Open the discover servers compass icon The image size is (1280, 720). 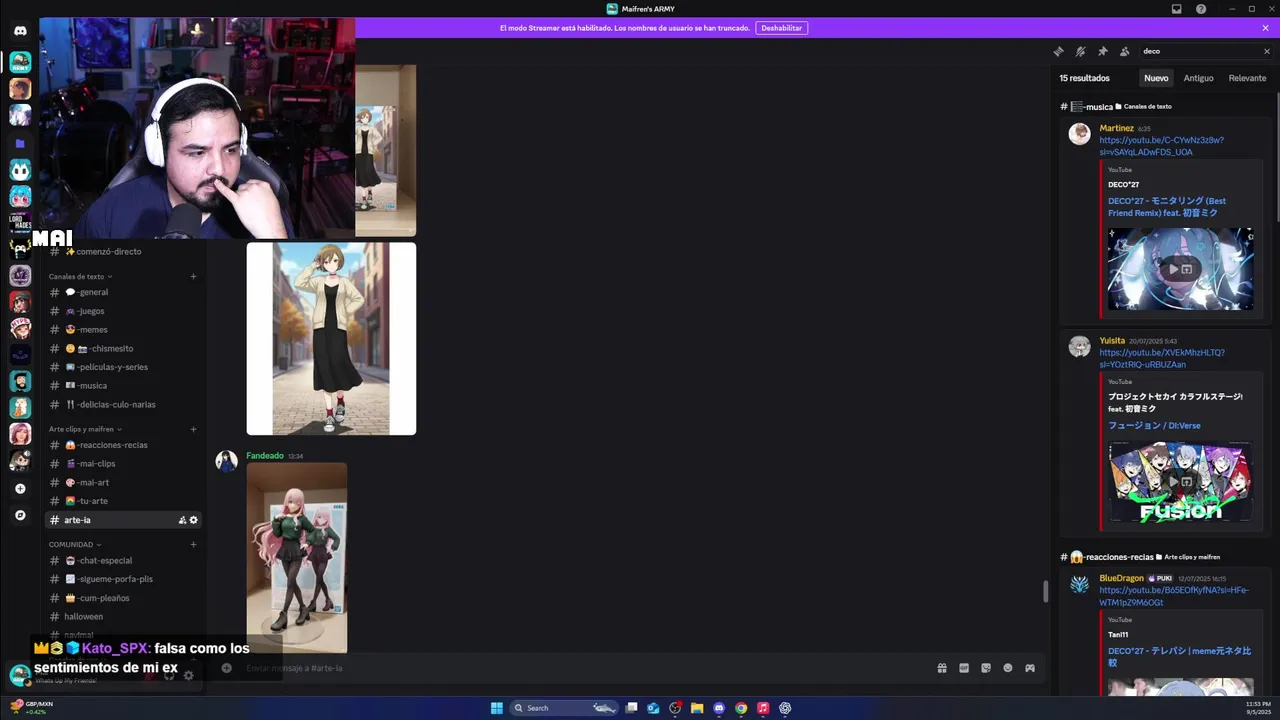[20, 515]
